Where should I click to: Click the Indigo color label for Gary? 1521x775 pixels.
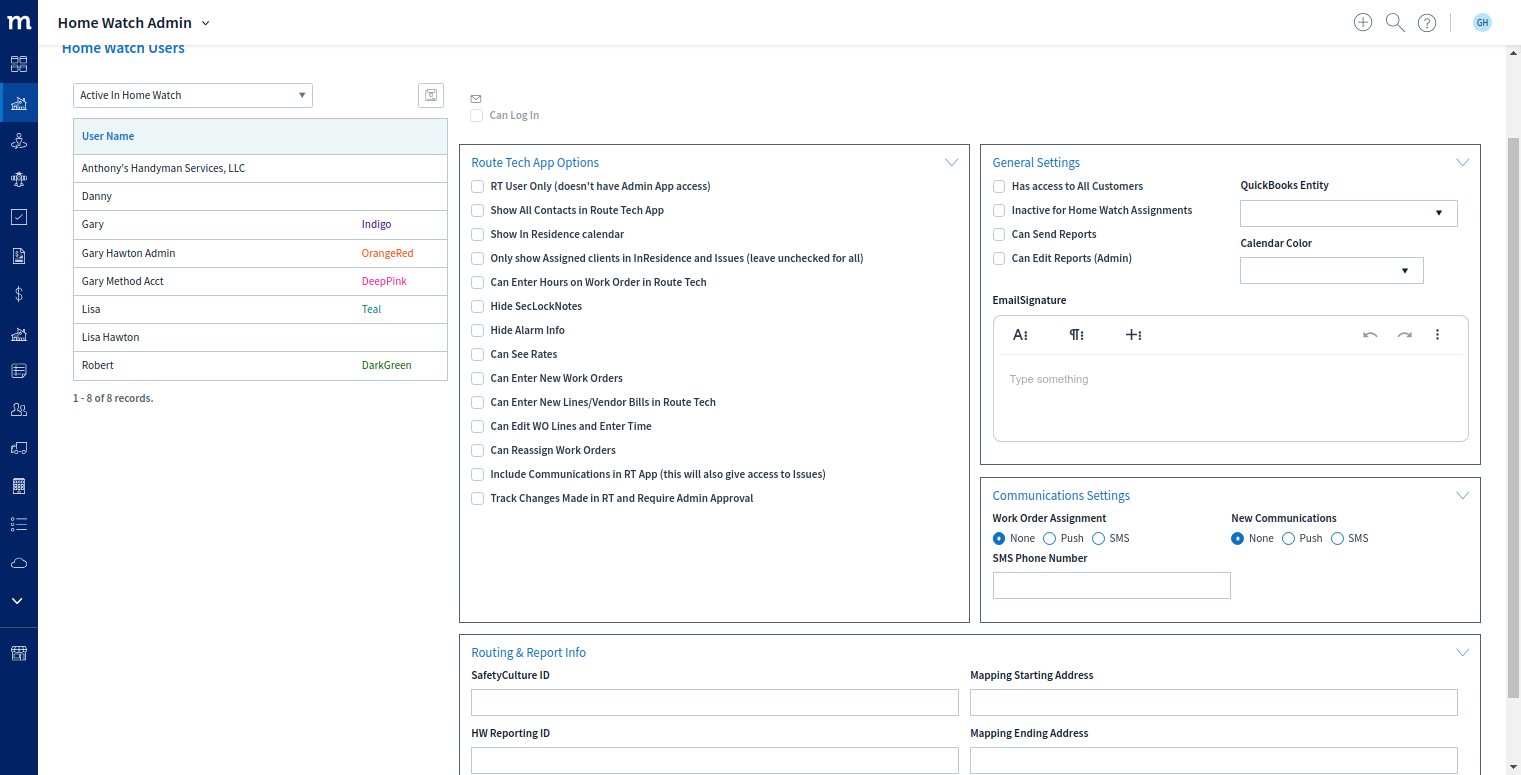pos(376,224)
